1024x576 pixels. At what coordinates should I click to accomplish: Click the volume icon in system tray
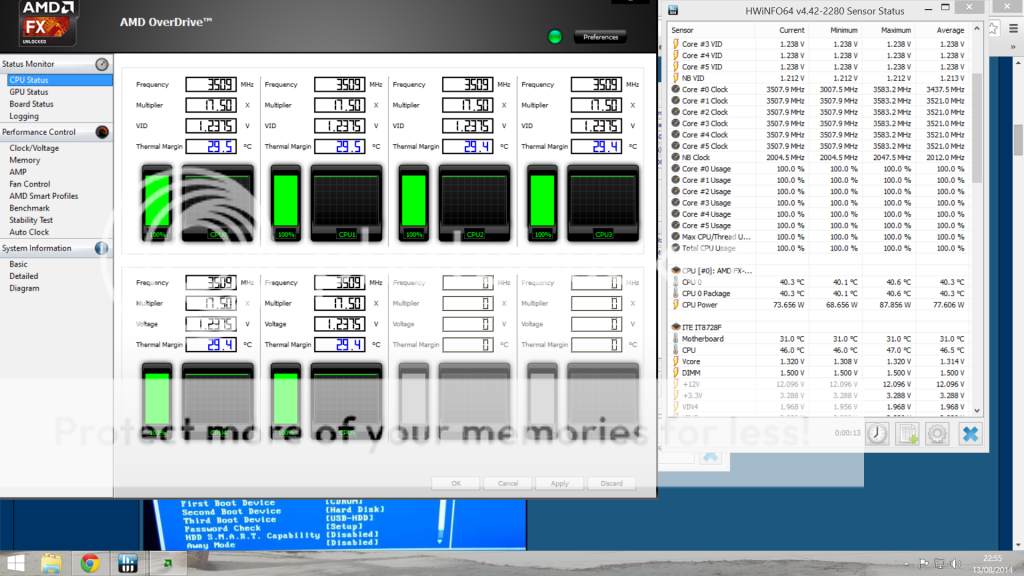(955, 564)
